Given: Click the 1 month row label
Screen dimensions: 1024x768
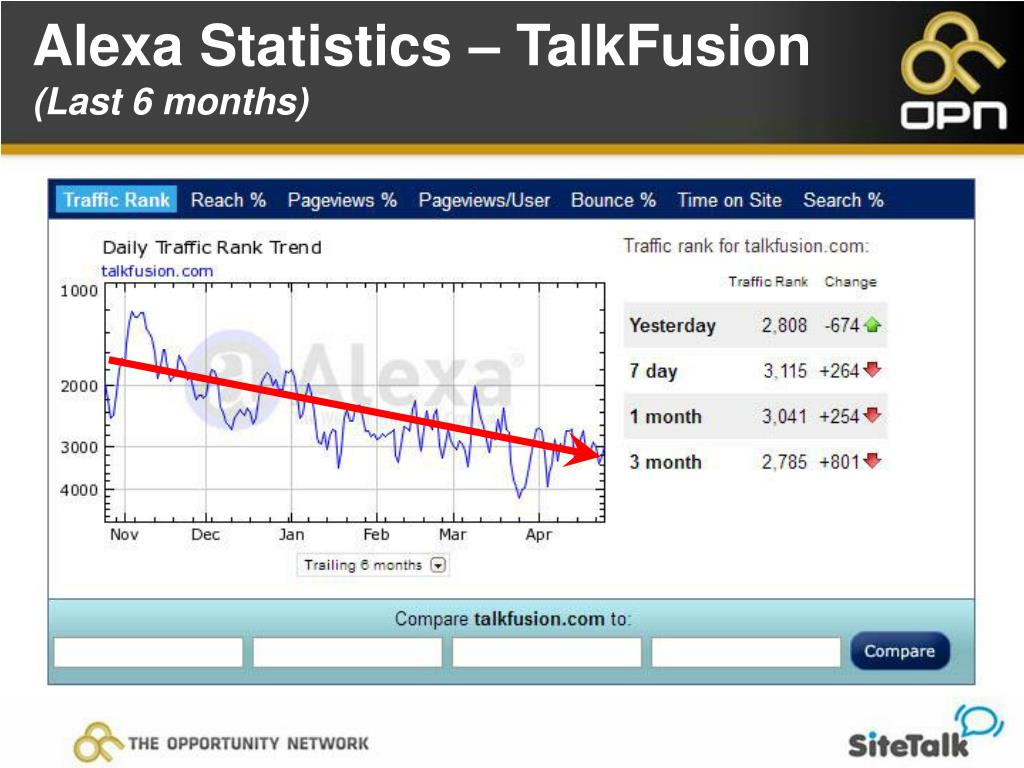Looking at the screenshot, I should click(665, 417).
